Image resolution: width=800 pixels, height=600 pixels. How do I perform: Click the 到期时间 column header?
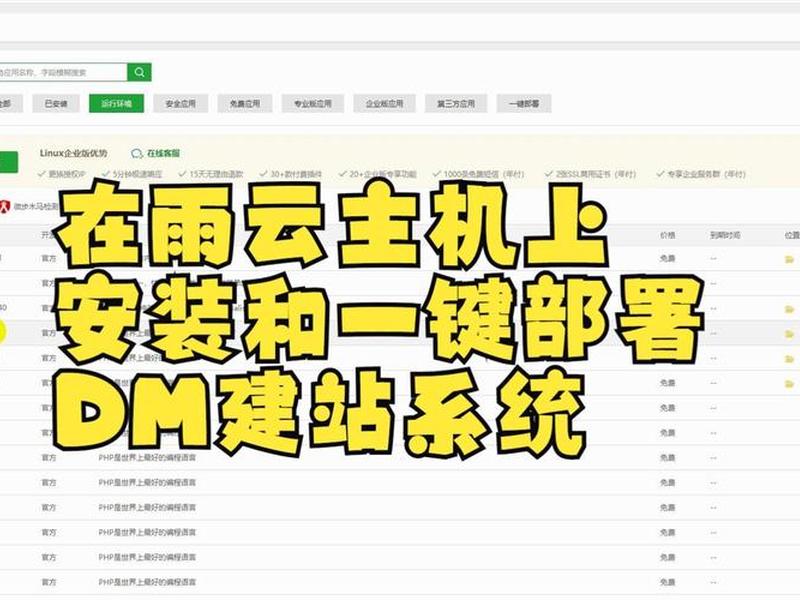(x=725, y=235)
